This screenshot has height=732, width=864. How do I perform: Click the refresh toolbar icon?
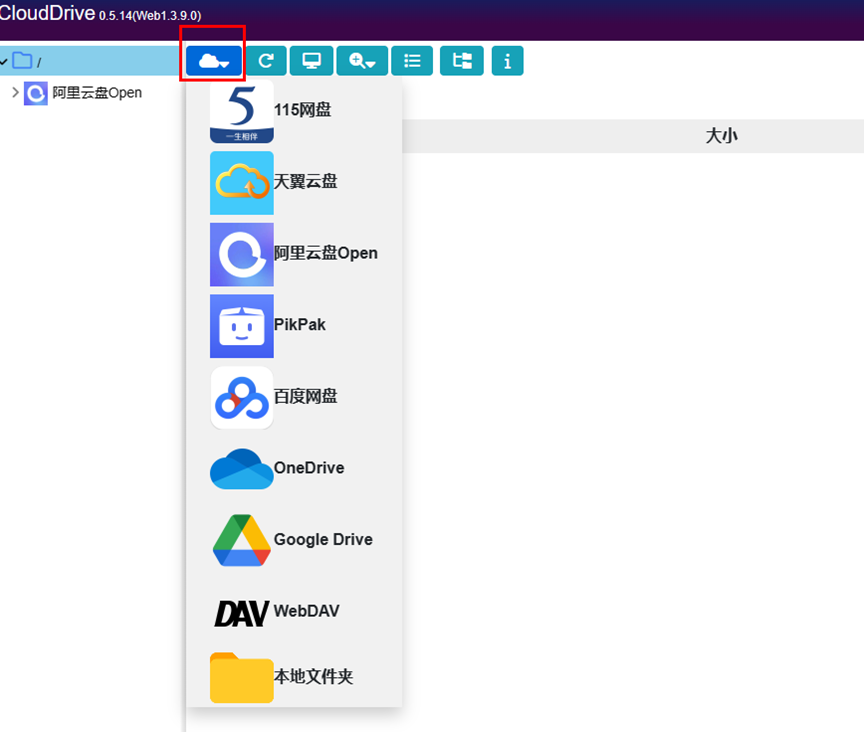(266, 61)
